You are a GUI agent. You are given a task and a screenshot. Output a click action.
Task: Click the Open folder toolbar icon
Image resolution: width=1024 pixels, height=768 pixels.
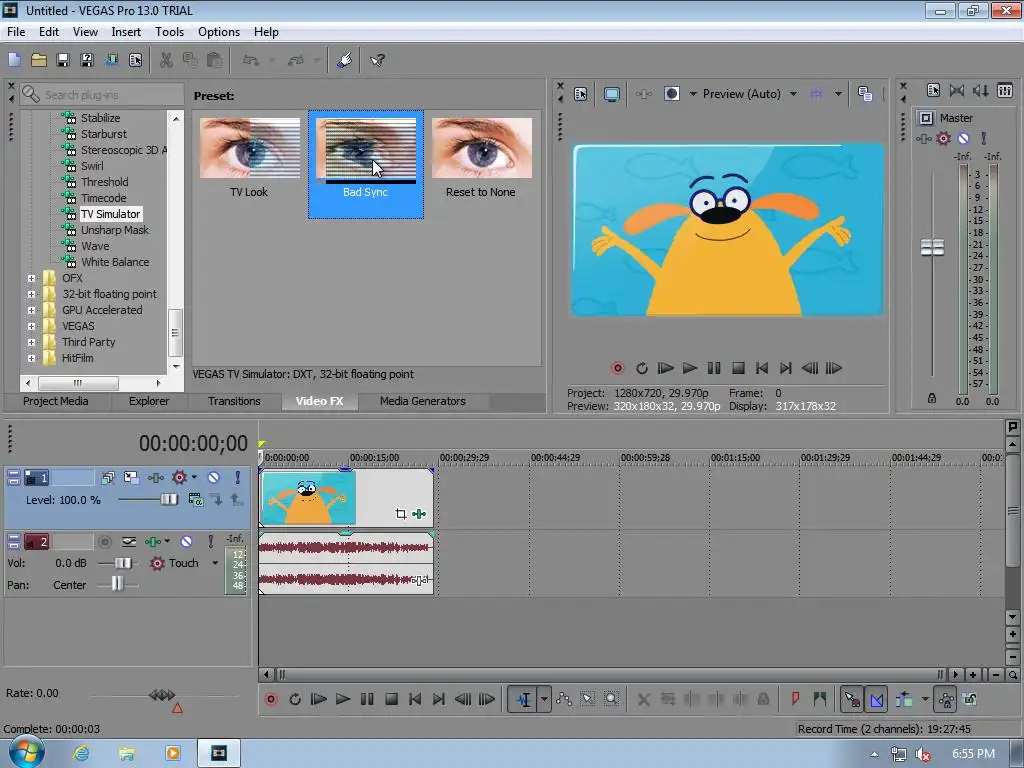coord(39,60)
